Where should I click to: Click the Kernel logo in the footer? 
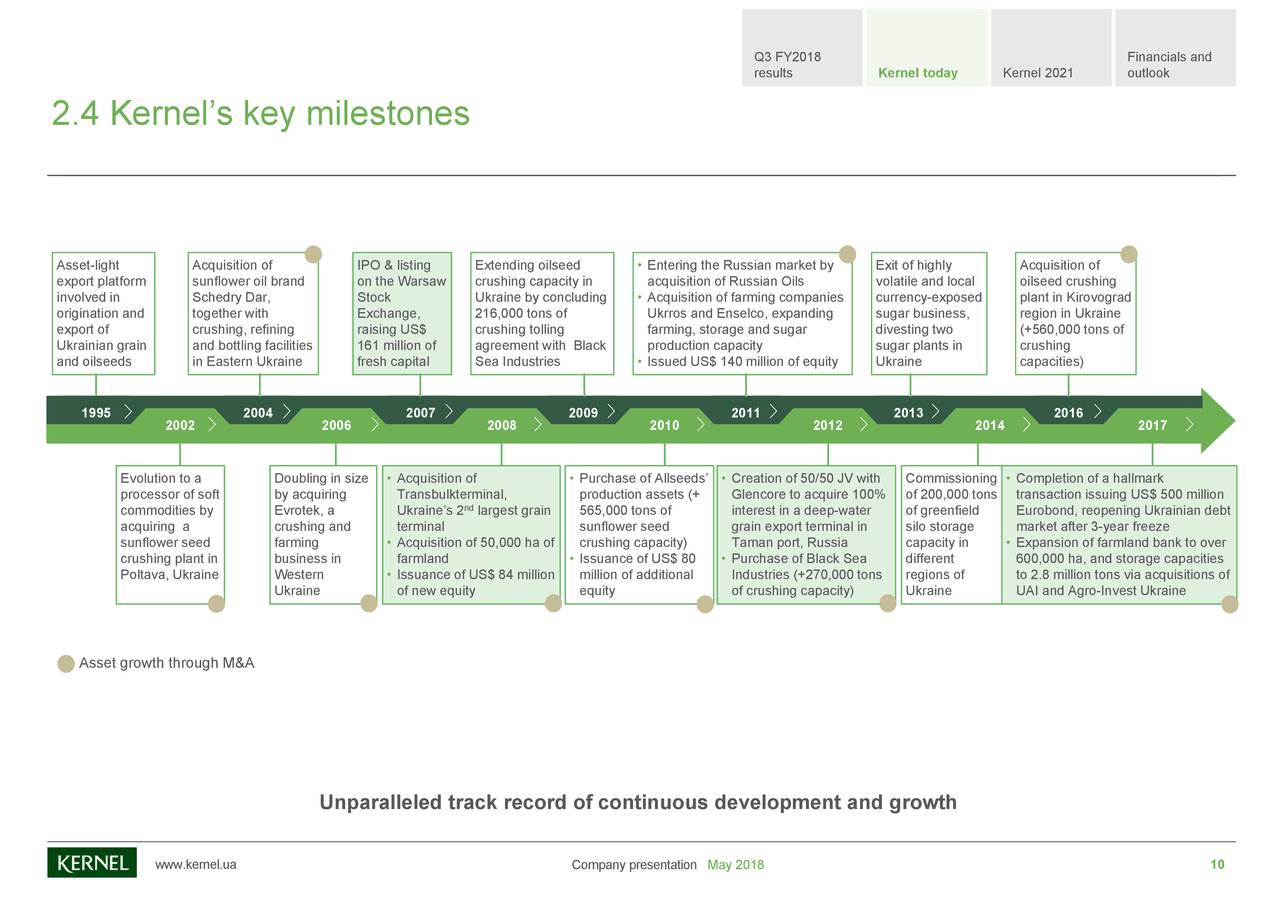coord(91,862)
